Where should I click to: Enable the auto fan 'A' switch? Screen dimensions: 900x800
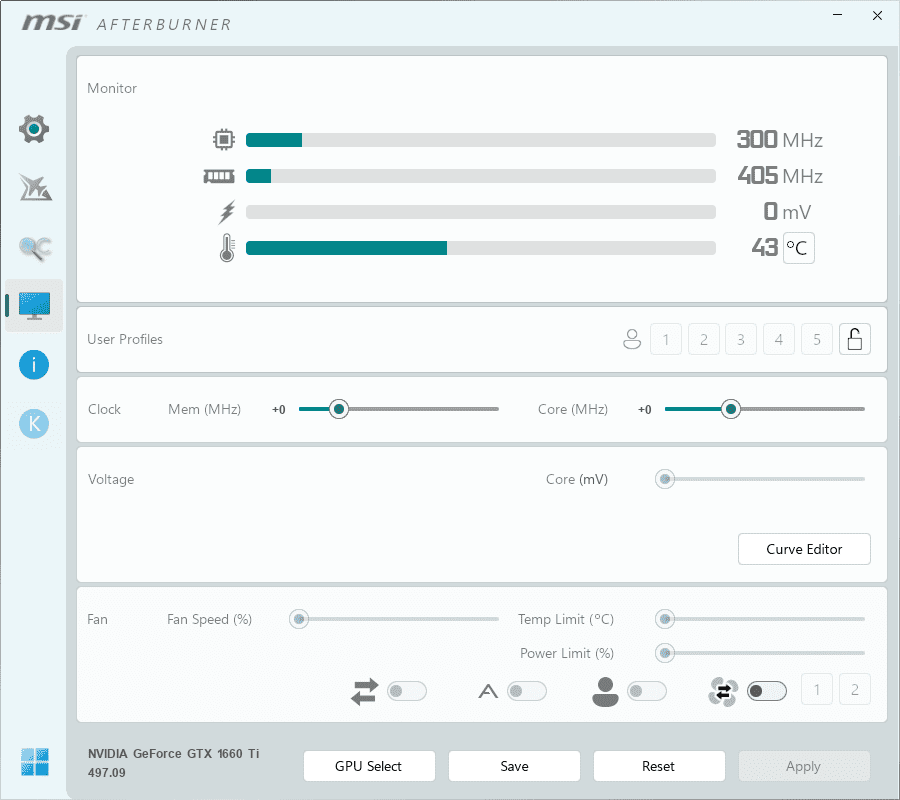[x=527, y=691]
